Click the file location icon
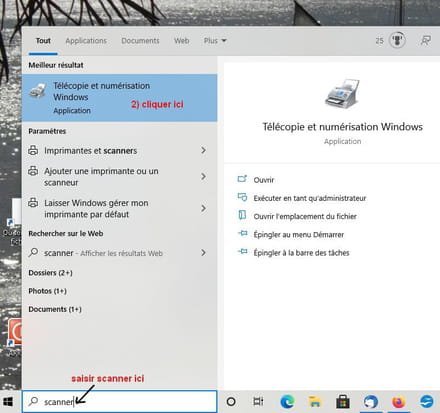Screen dimensions: 440x413 [x=242, y=215]
